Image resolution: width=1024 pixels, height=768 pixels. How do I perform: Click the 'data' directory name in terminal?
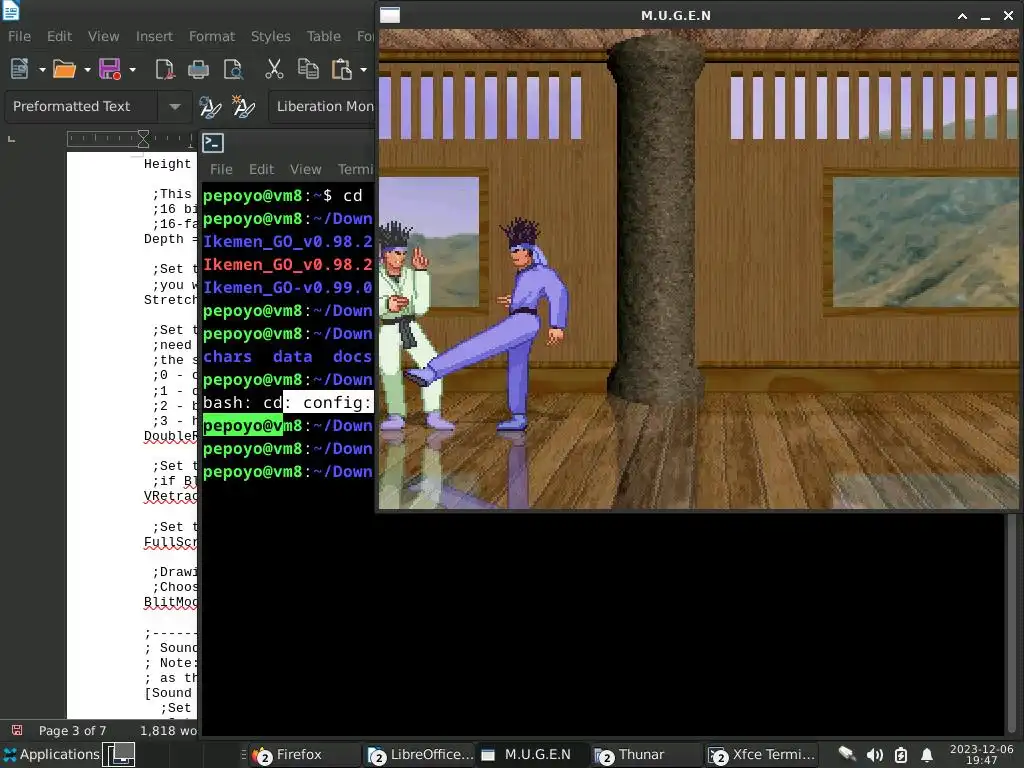point(293,357)
